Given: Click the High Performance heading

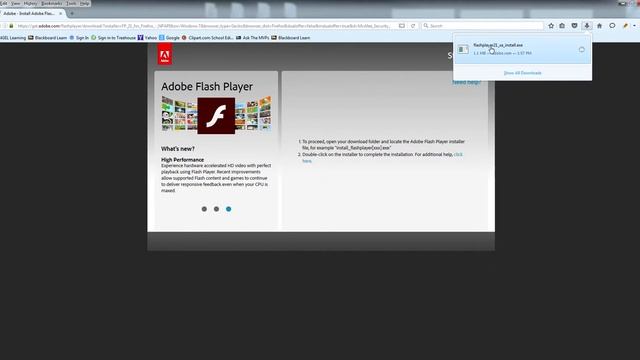Looking at the screenshot, I should pos(182,160).
